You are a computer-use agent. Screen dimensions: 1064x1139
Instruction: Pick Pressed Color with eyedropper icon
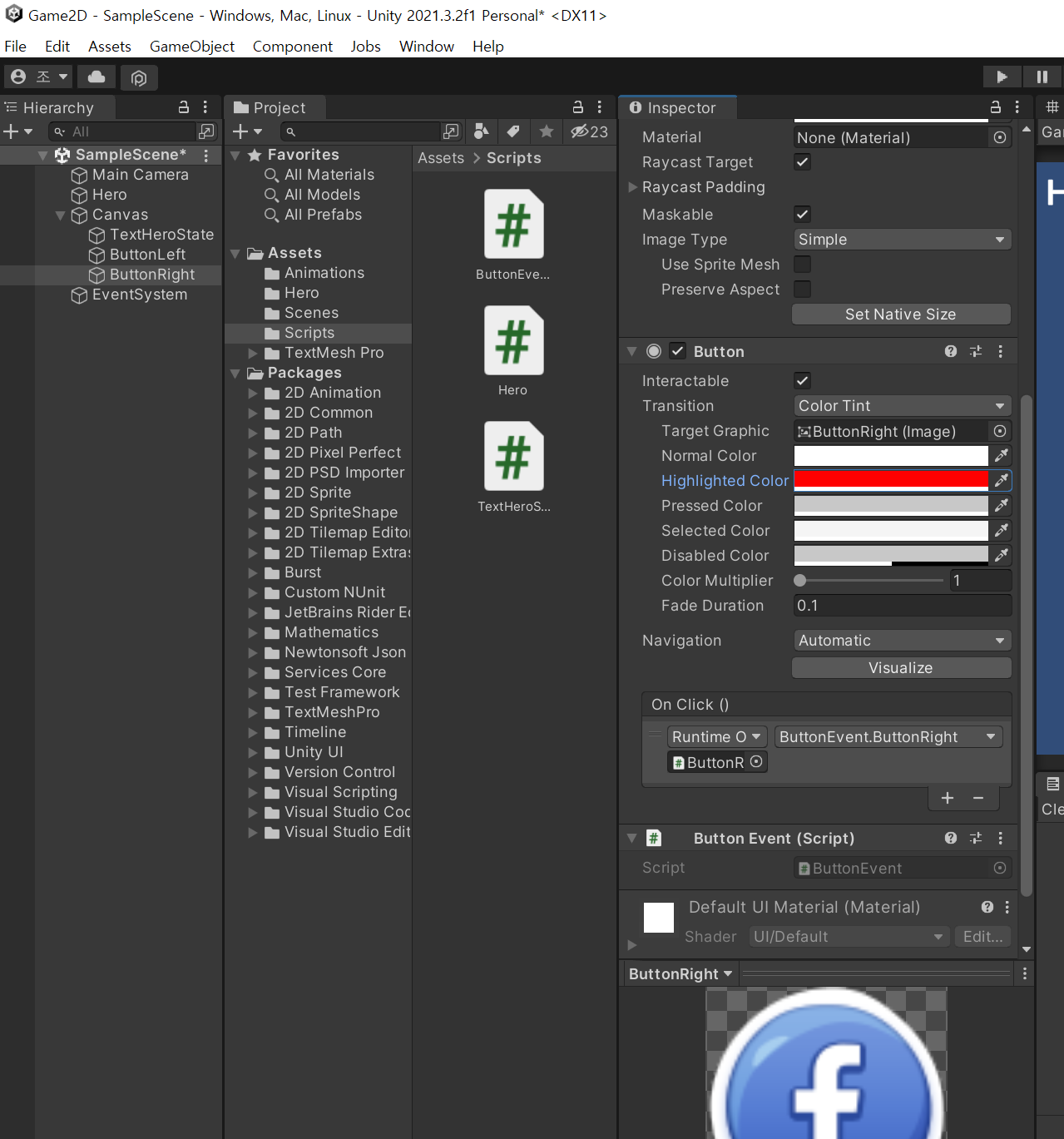tap(1002, 505)
